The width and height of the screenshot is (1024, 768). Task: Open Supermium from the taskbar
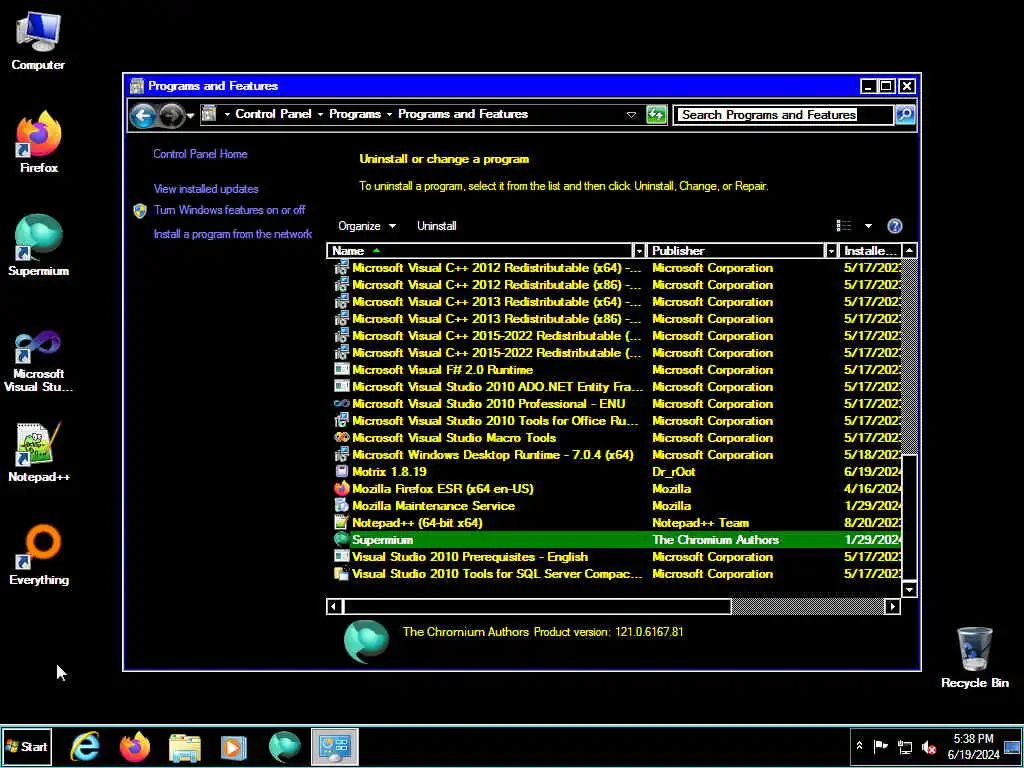[x=284, y=746]
